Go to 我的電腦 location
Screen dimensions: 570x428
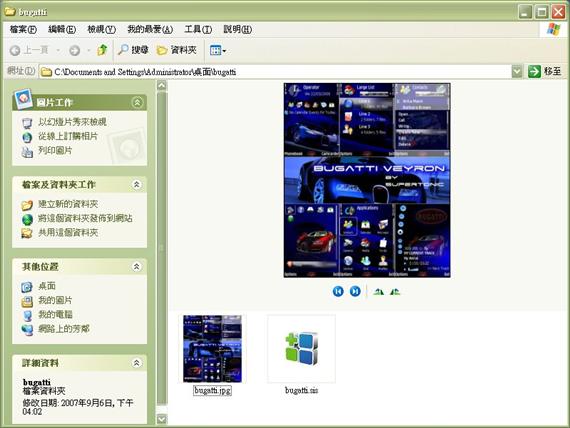tap(55, 314)
